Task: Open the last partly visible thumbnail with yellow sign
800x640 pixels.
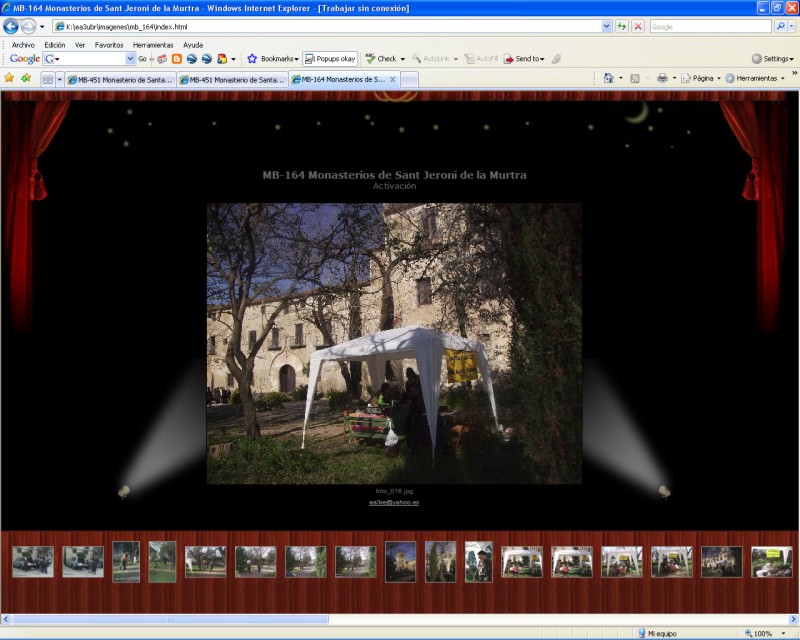Action: tap(771, 562)
